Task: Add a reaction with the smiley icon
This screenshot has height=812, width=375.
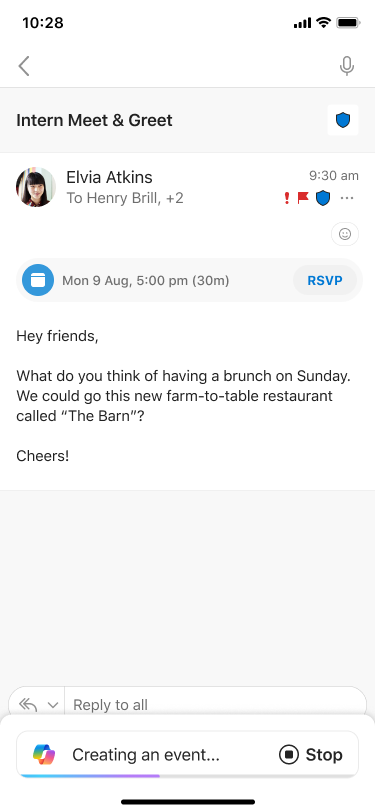Action: 345,234
